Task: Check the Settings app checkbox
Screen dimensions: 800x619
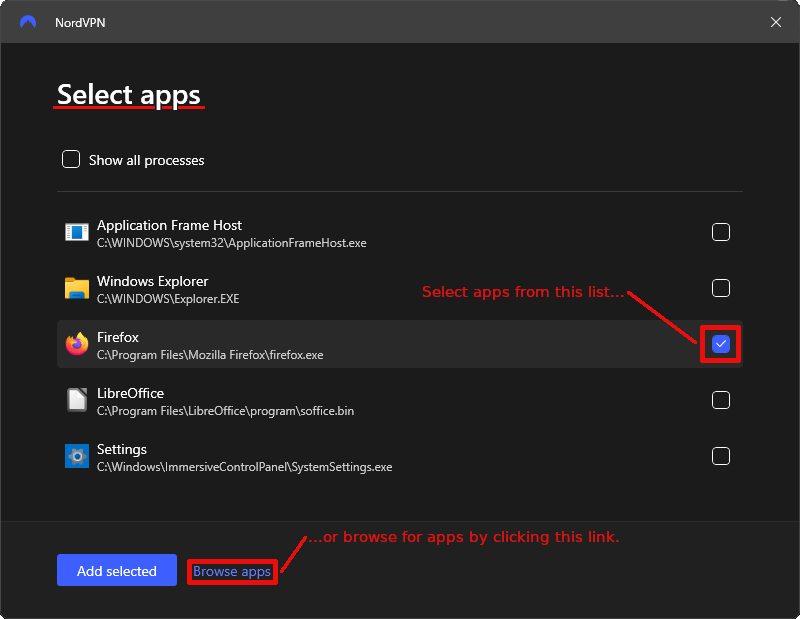Action: pos(720,456)
